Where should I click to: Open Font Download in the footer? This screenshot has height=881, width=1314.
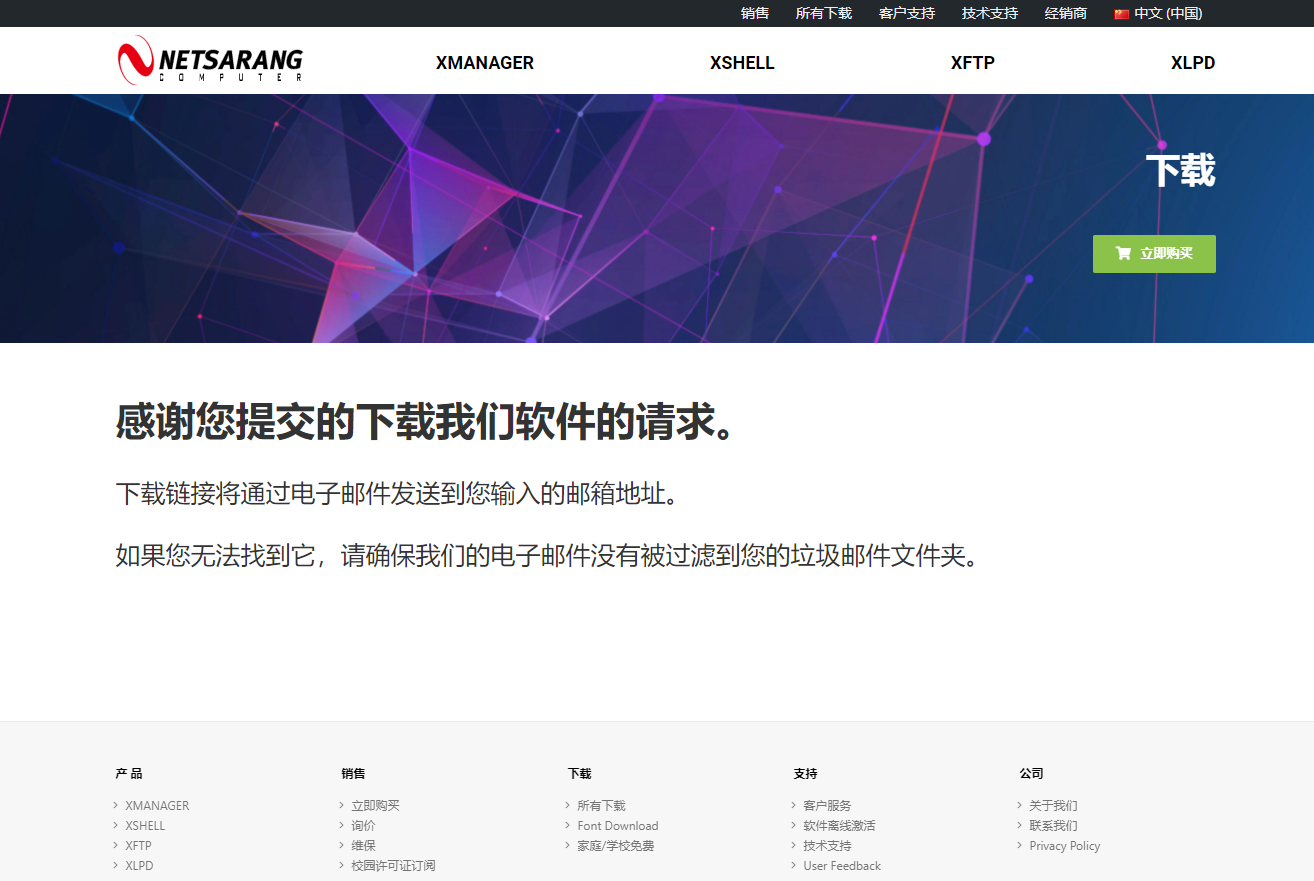click(617, 825)
